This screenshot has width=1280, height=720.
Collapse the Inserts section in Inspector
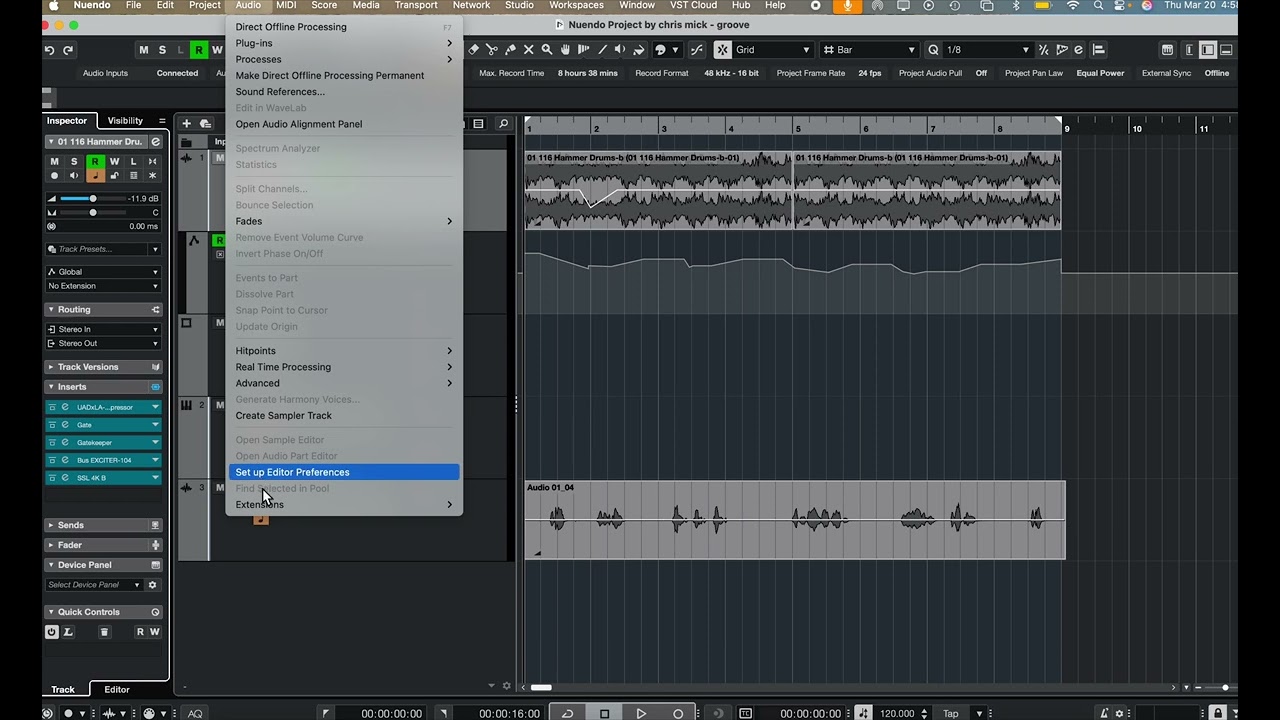tap(51, 387)
